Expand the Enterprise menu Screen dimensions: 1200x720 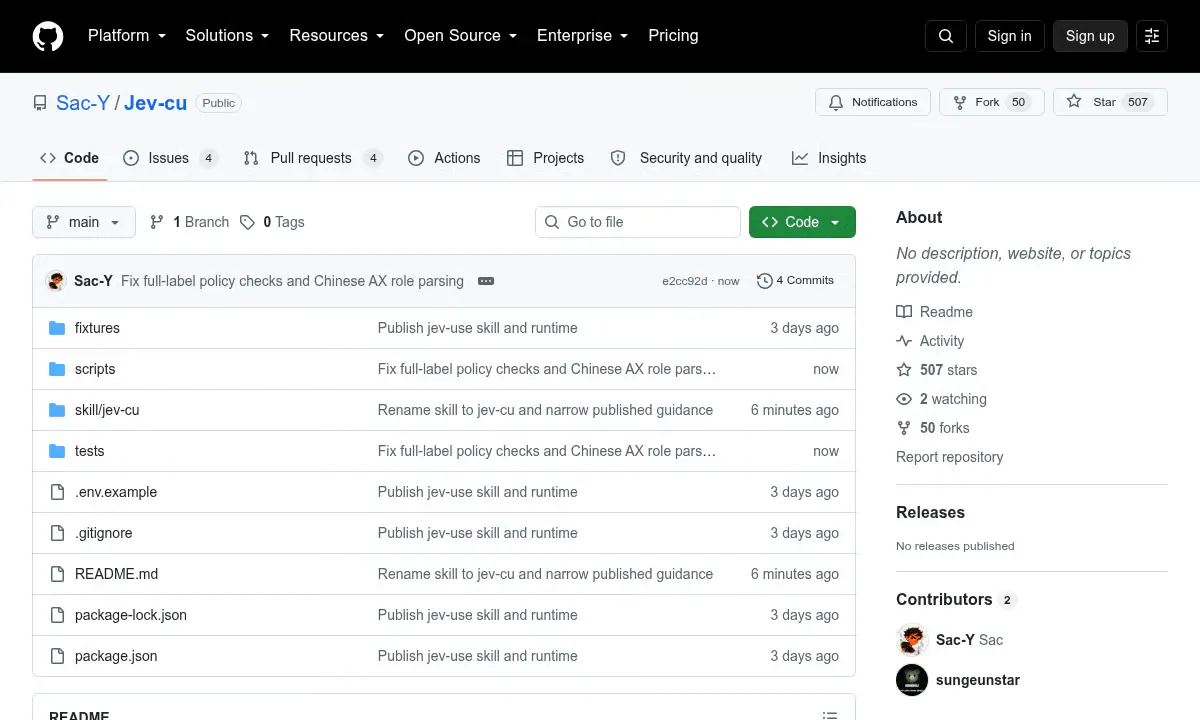point(583,36)
